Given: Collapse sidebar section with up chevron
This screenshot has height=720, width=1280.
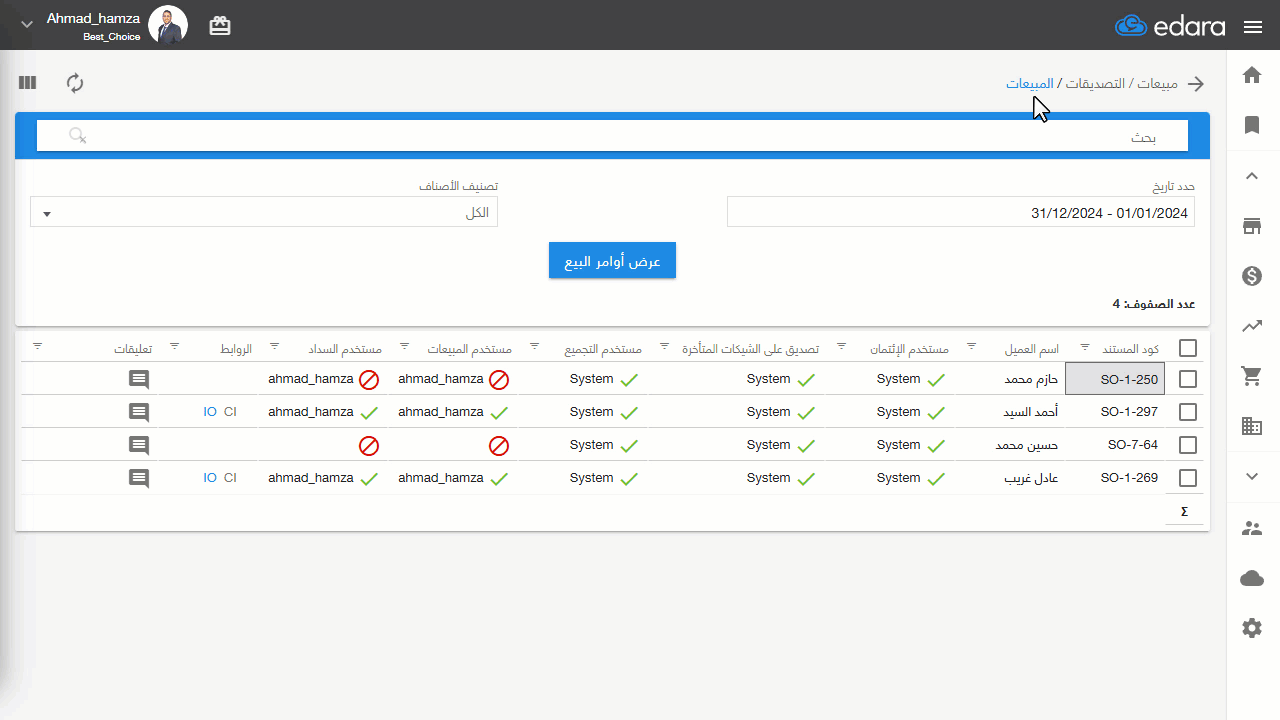Looking at the screenshot, I should (x=1252, y=176).
